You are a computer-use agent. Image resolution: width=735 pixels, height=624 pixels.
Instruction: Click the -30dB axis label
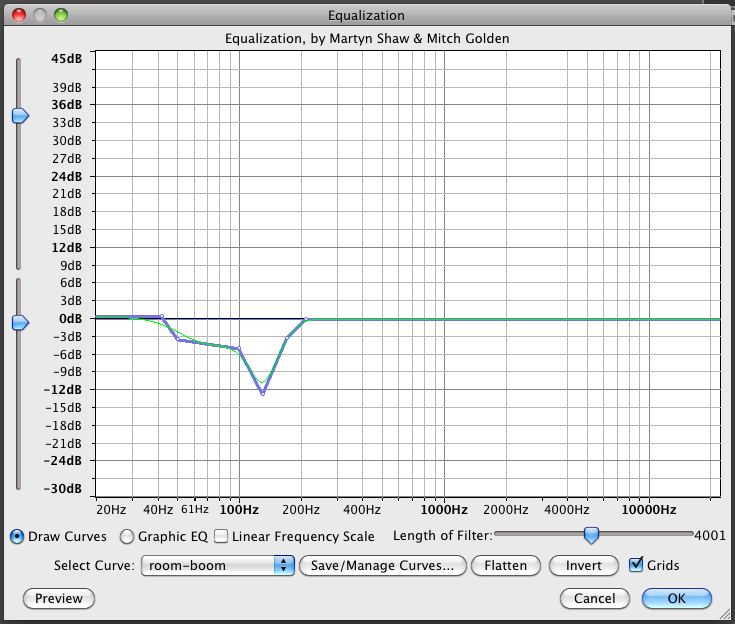tap(63, 489)
